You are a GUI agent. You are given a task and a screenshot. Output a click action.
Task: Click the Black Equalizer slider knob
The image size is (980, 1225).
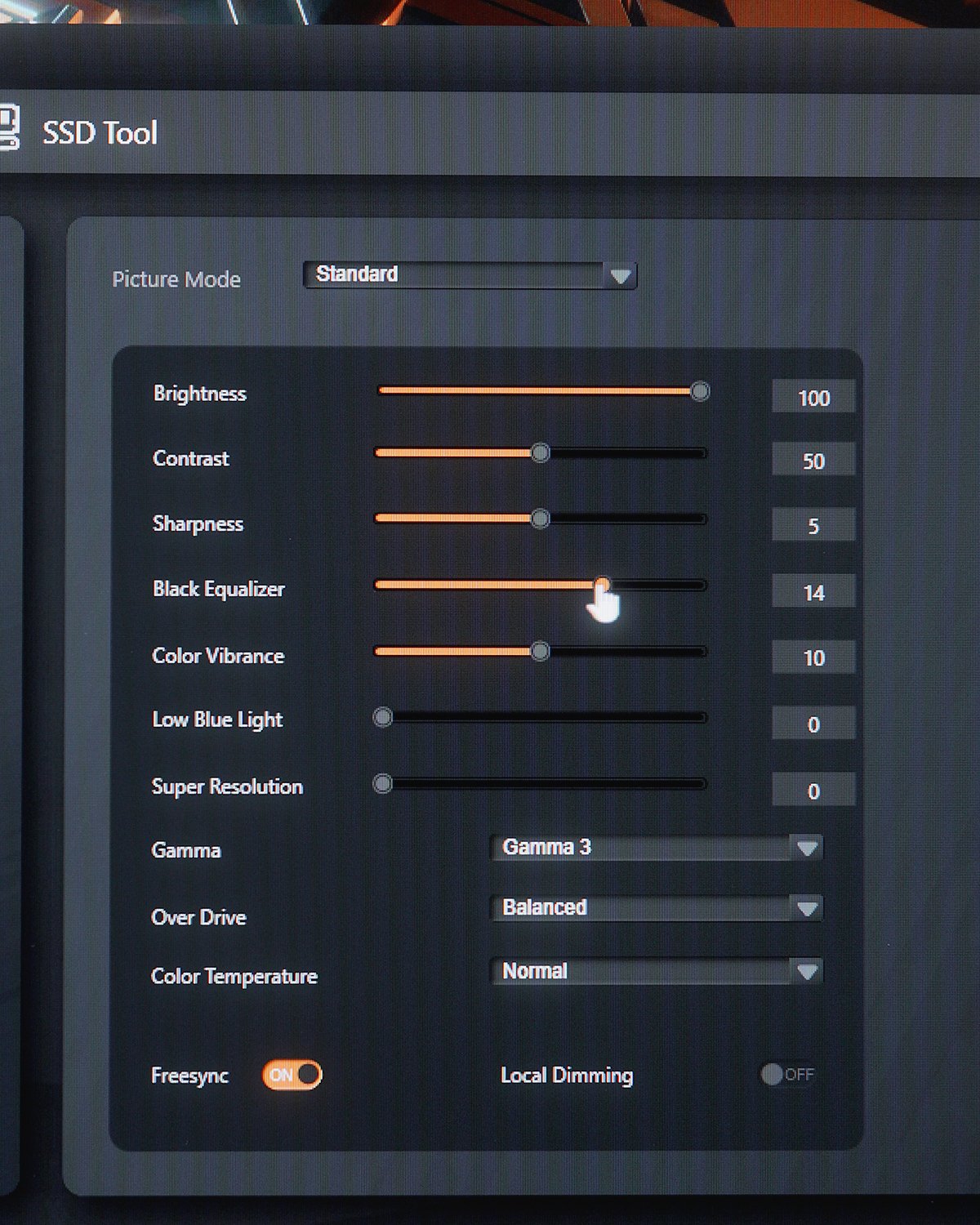click(x=602, y=584)
